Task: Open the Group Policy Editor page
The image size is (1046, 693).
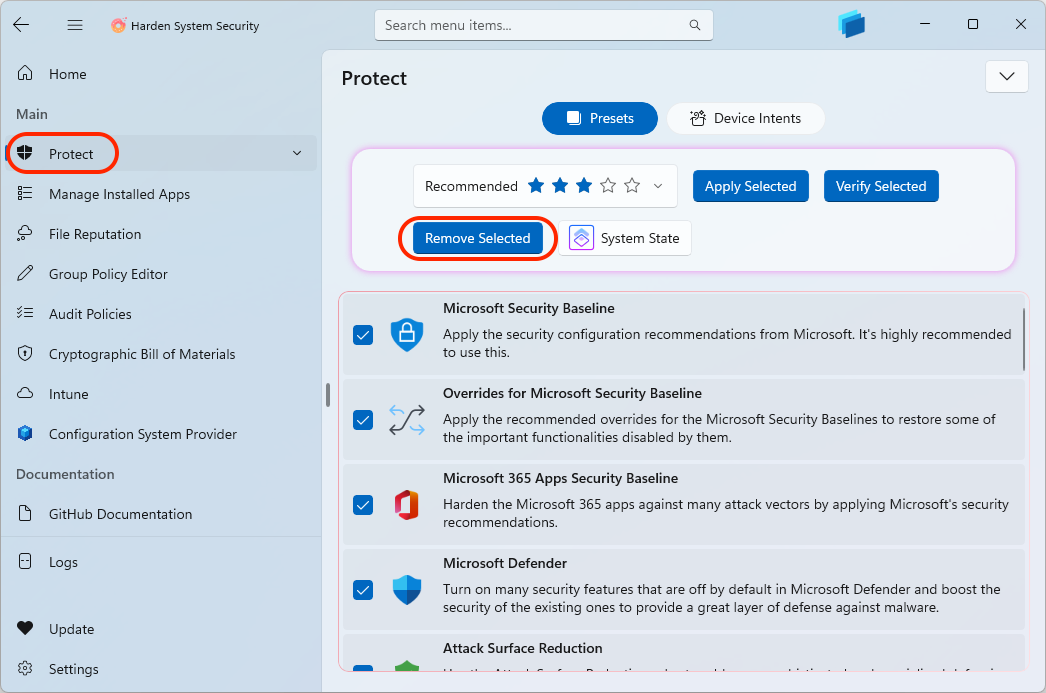Action: pyautogui.click(x=161, y=273)
